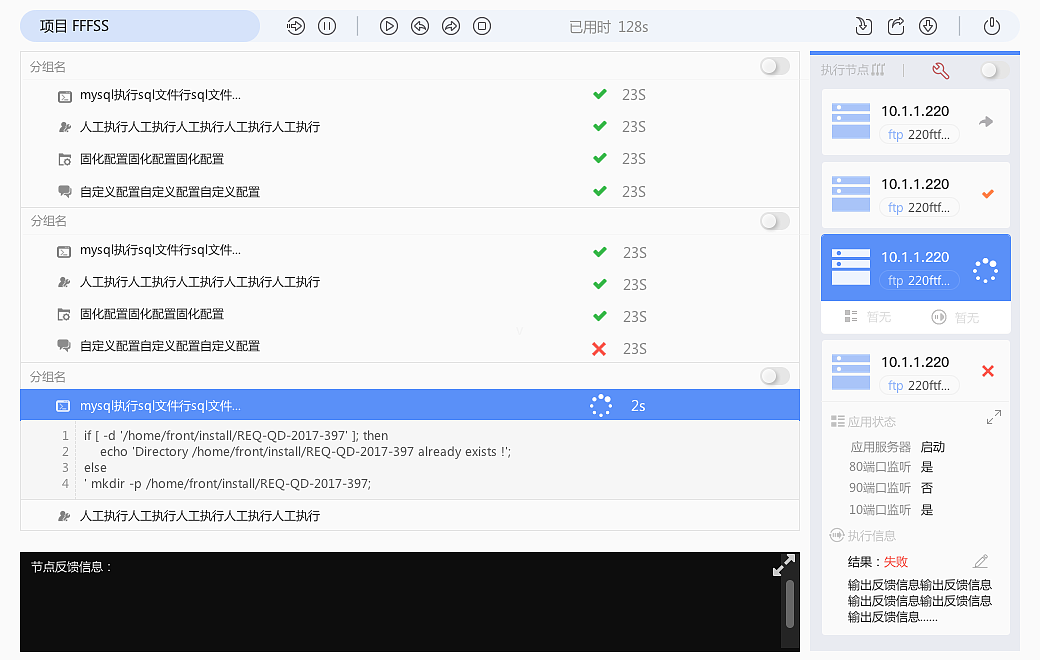This screenshot has height=660, width=1040.
Task: Click the 节点反馈信息 console label
Action: click(x=71, y=566)
